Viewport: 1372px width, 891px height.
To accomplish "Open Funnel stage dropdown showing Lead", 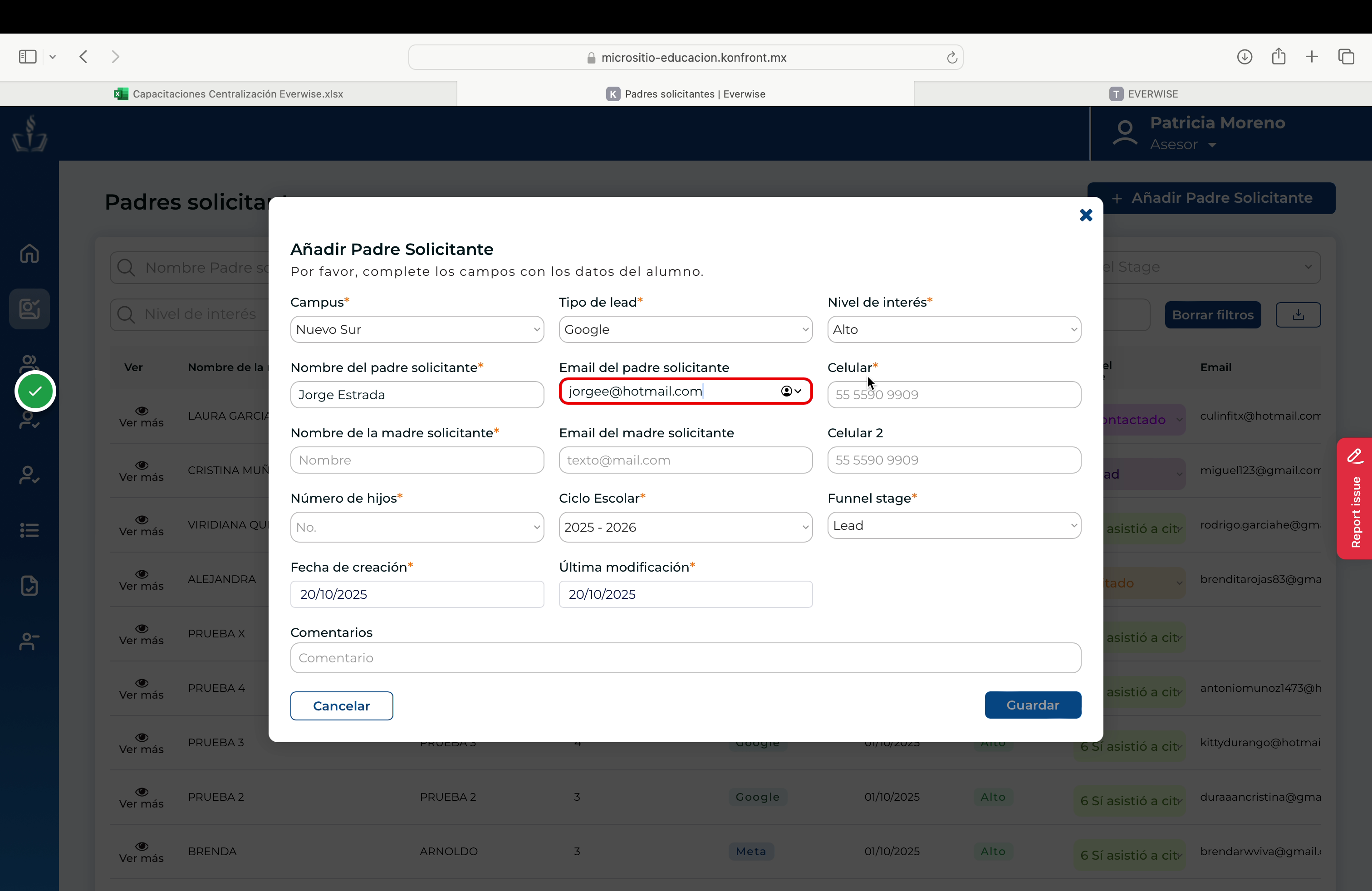I will 954,526.
